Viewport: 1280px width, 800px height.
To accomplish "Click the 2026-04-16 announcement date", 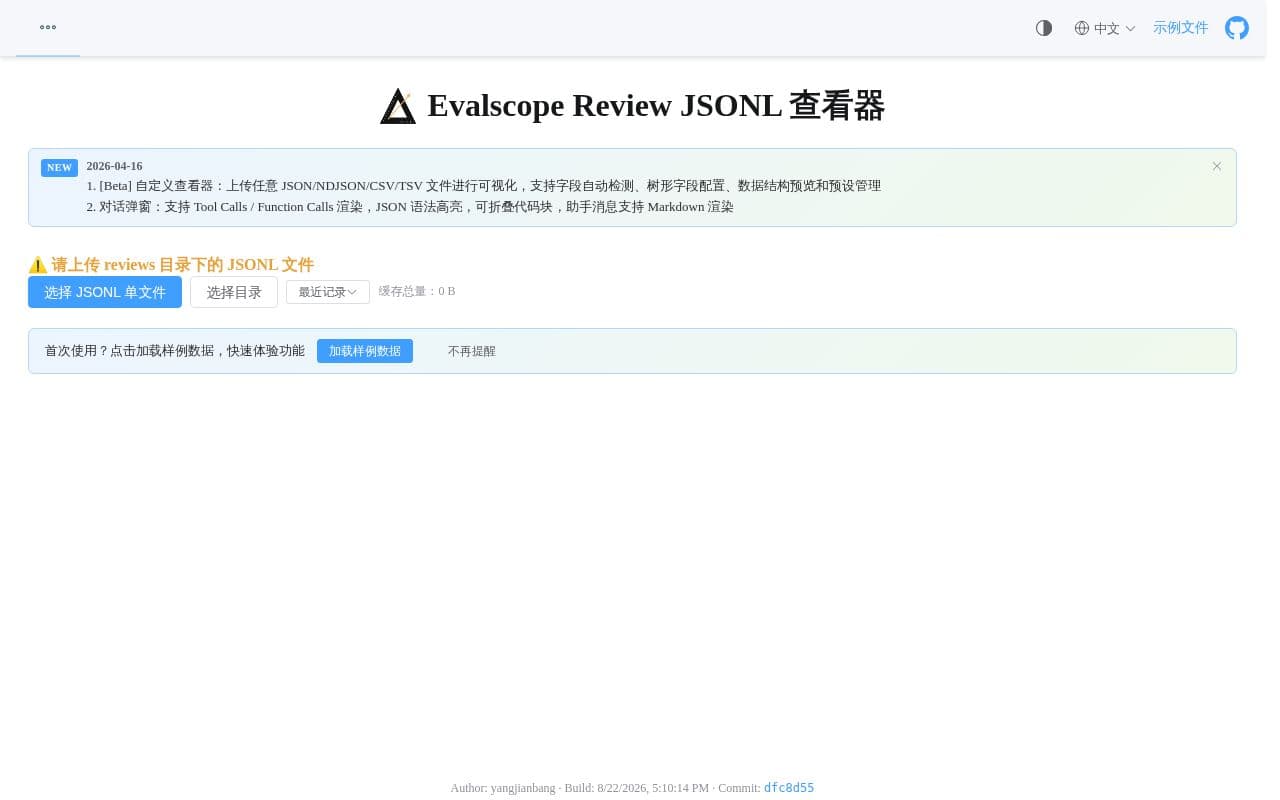I will (x=114, y=166).
